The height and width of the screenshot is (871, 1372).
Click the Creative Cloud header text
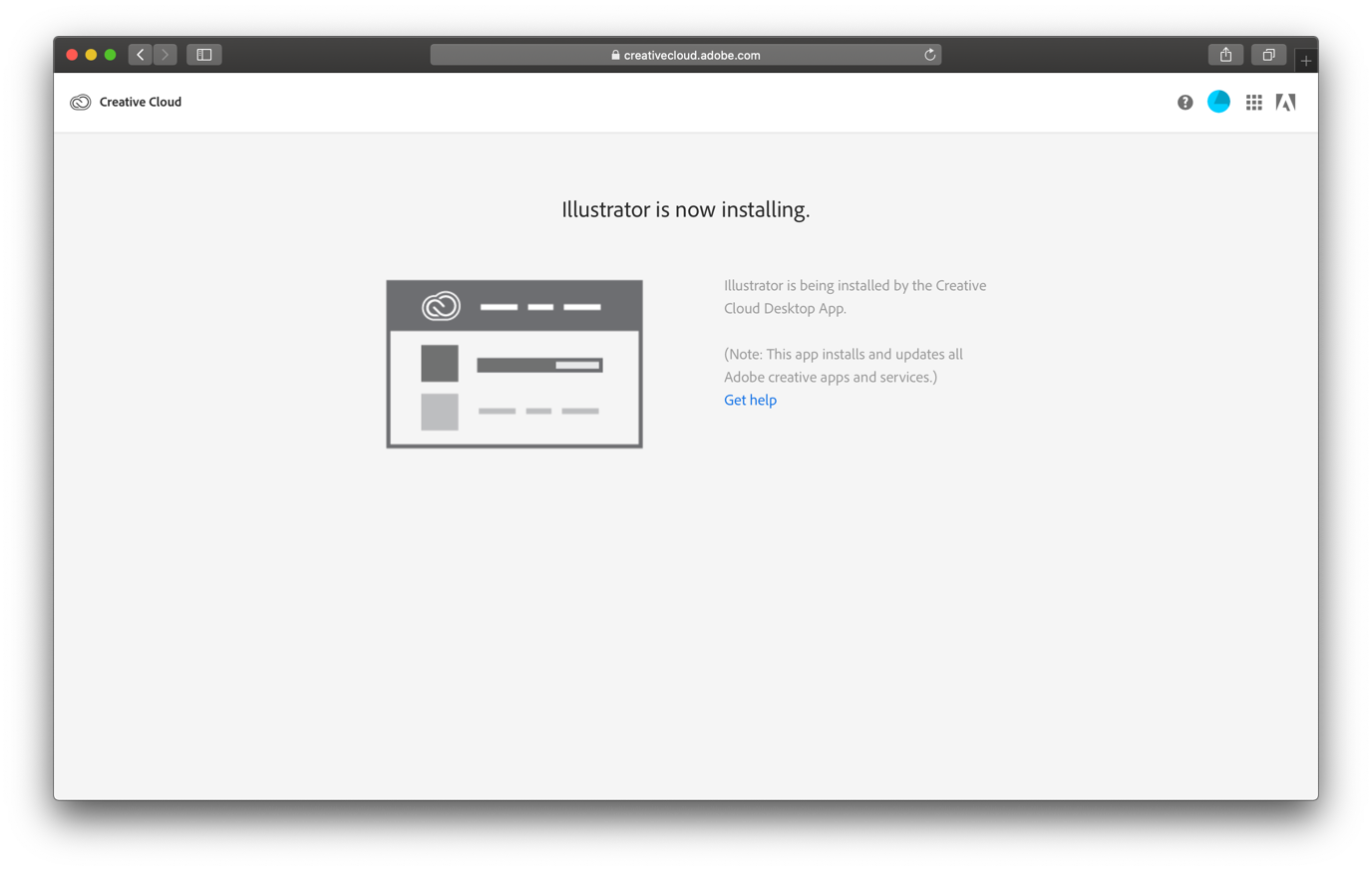point(141,102)
